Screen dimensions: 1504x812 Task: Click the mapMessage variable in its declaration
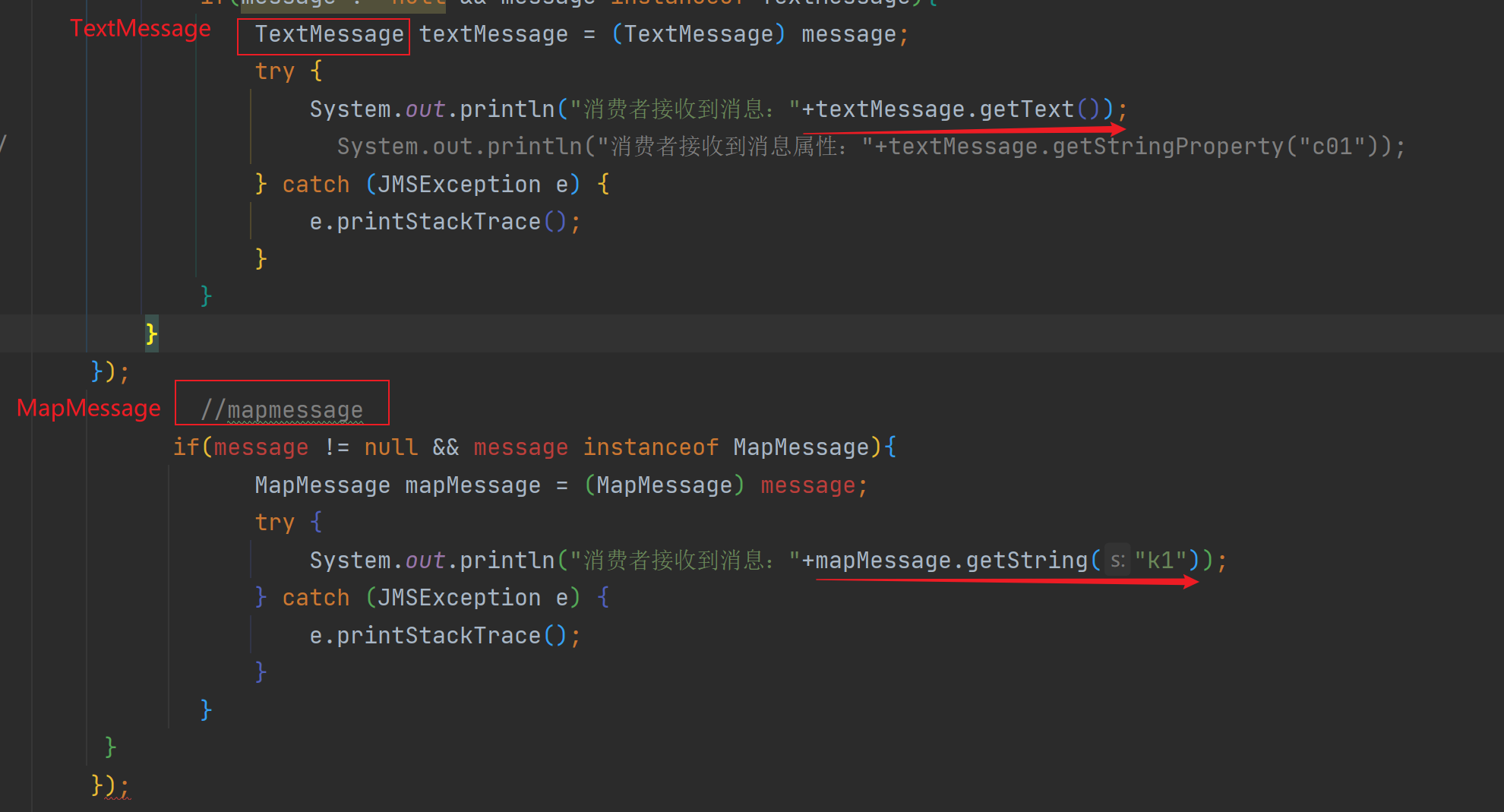click(473, 485)
